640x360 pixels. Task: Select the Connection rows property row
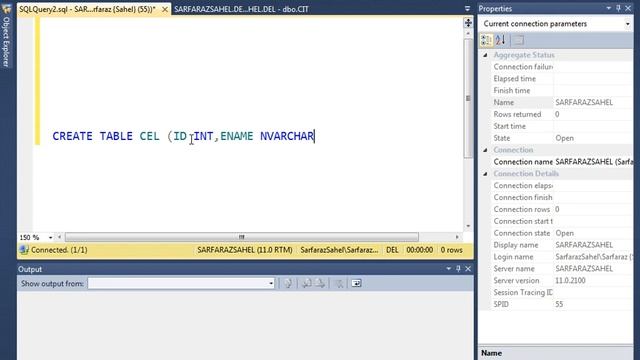click(x=562, y=209)
